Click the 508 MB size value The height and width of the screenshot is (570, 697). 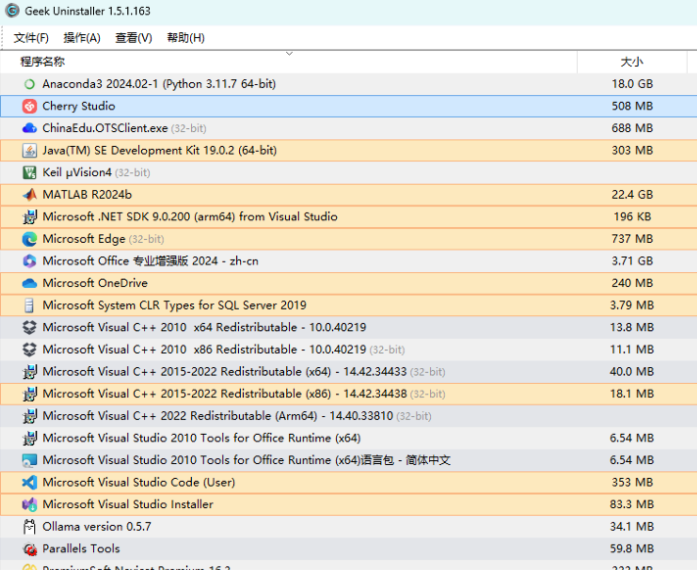(632, 106)
